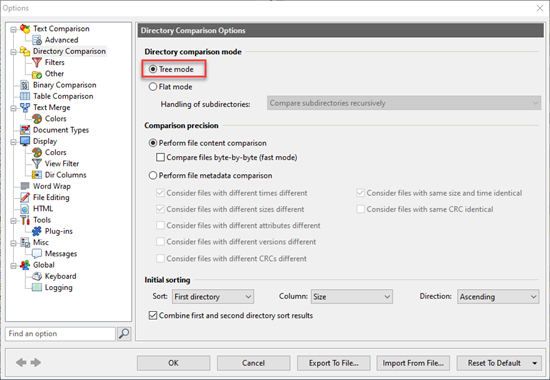
Task: Click the Binary Comparison icon
Action: 25,85
